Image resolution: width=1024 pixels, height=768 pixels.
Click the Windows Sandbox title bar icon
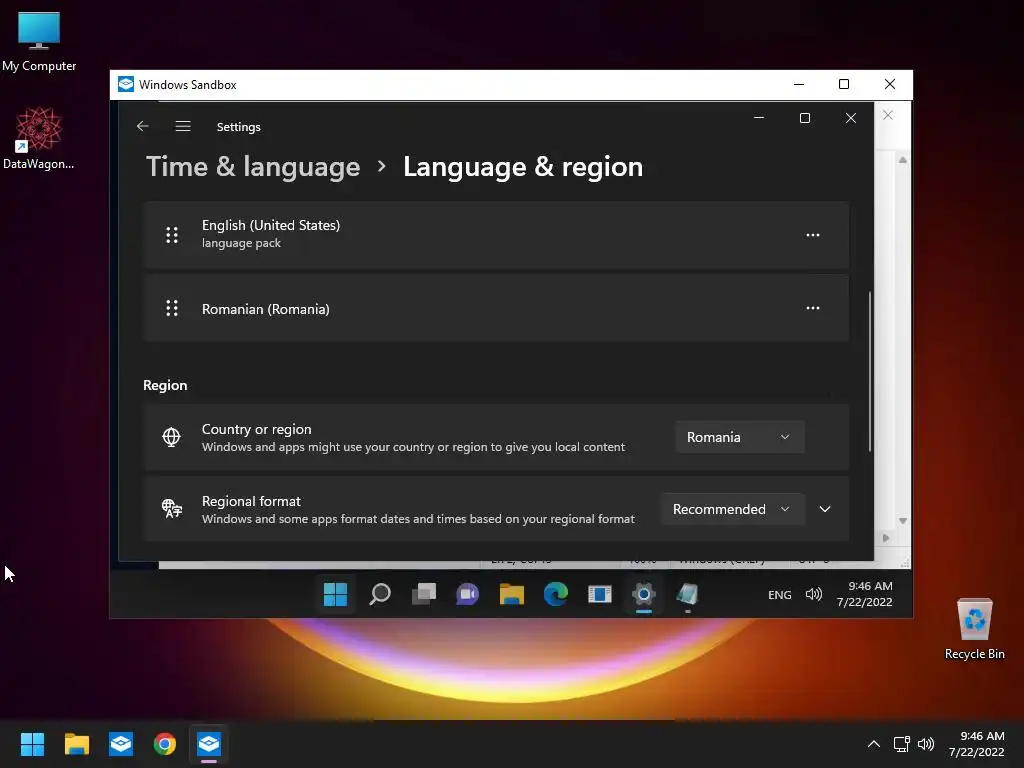(x=126, y=84)
